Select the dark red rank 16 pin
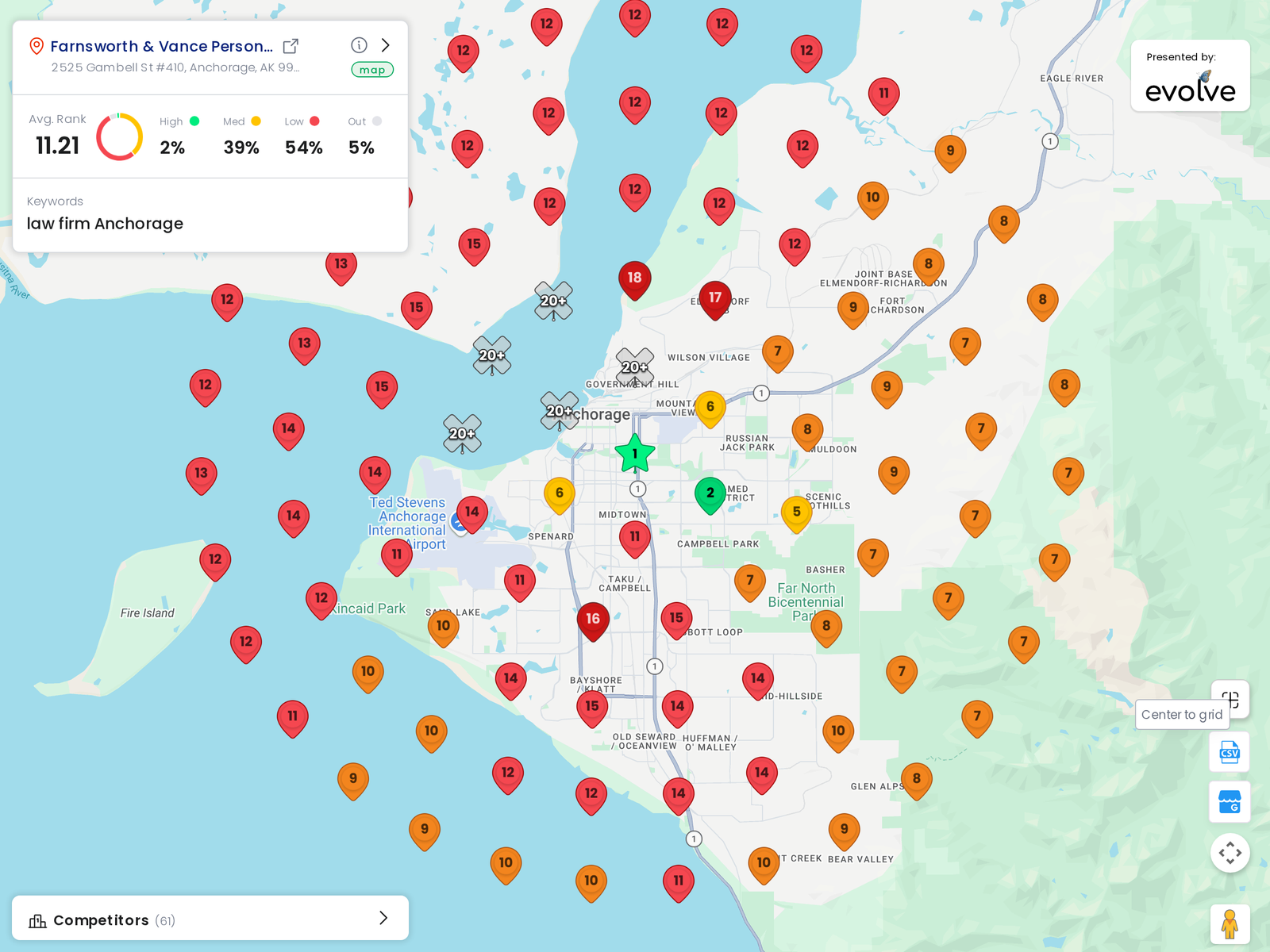 click(593, 621)
